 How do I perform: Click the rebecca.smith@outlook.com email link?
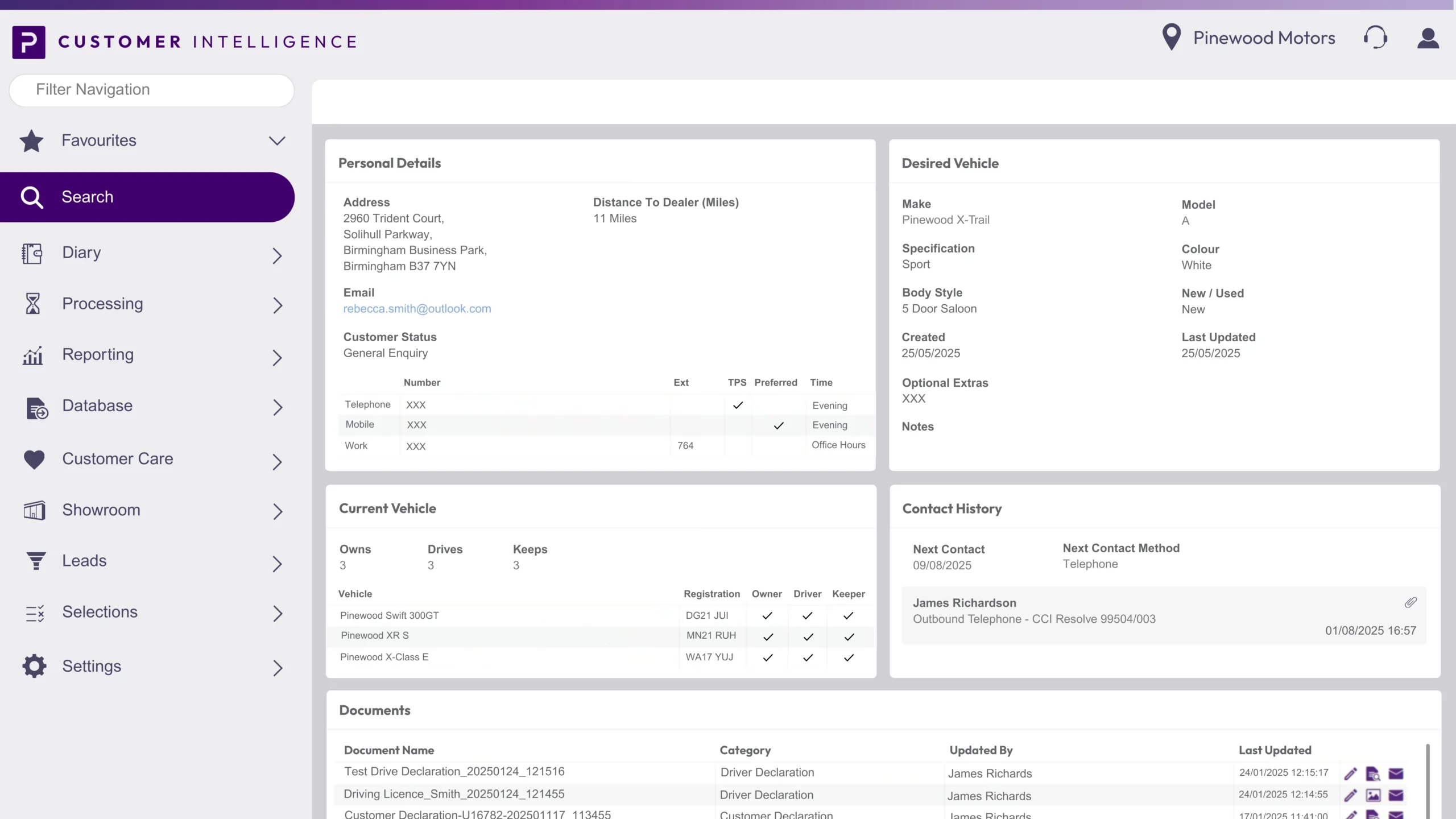click(x=417, y=309)
